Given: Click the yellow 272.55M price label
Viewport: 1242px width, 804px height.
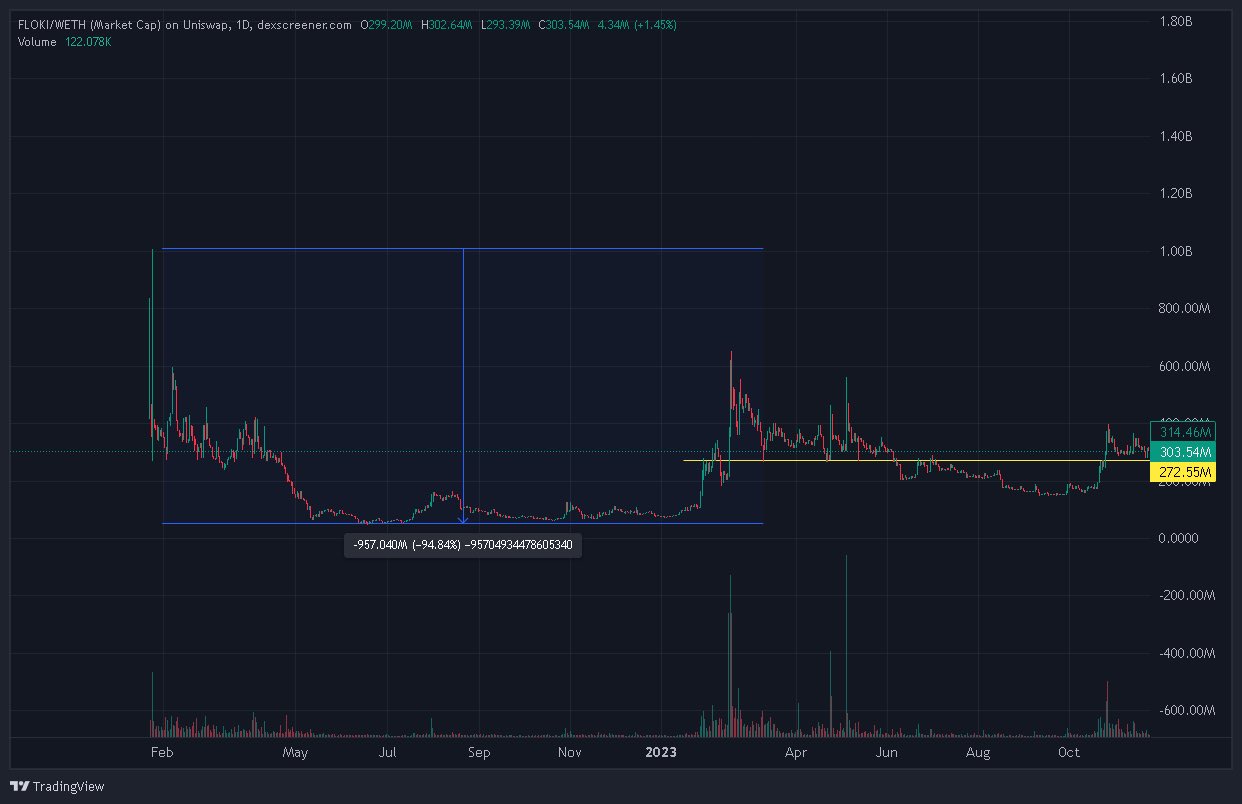Looking at the screenshot, I should pyautogui.click(x=1183, y=472).
